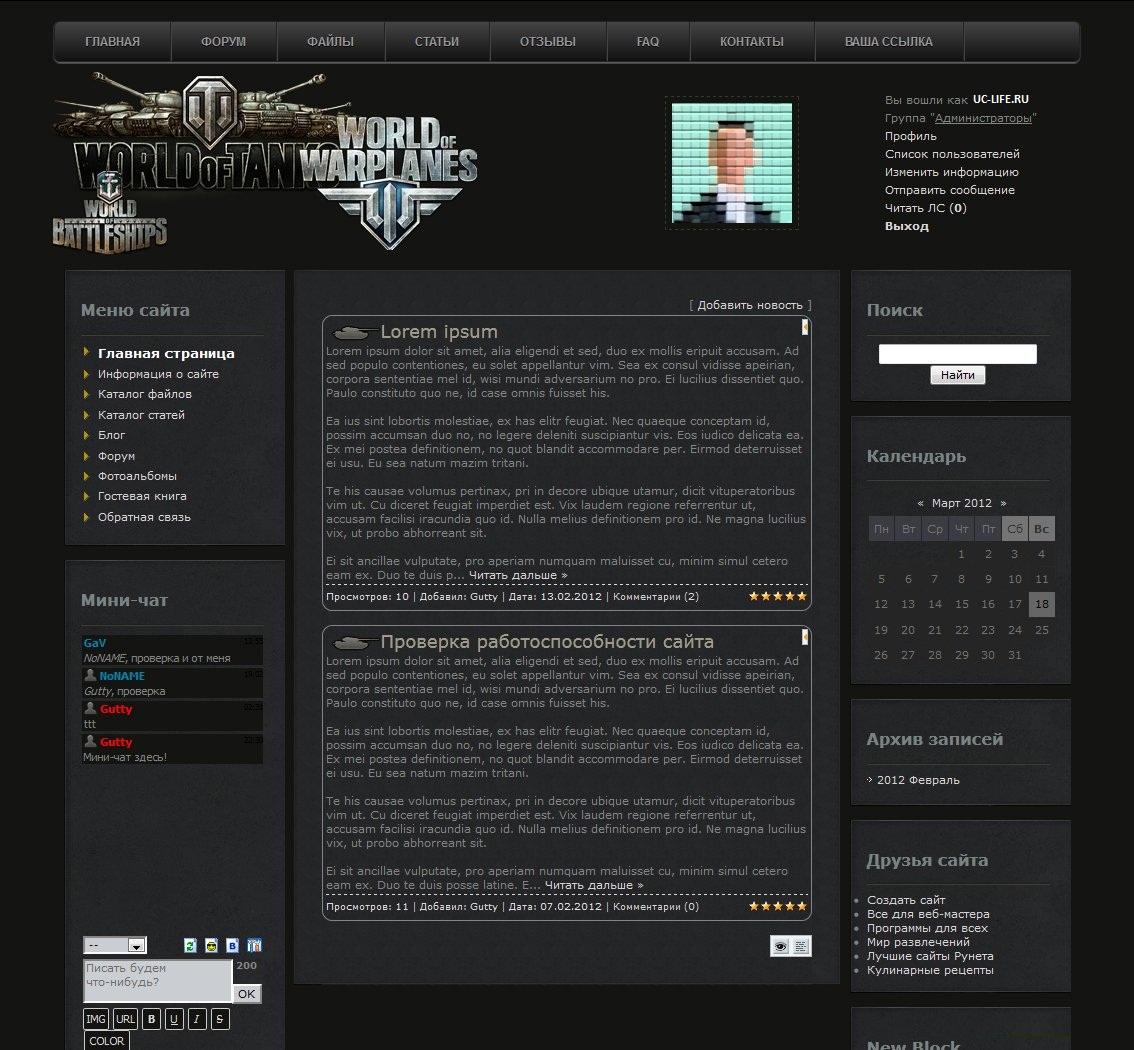Screen dimensions: 1134x1050
Task: Open Обратная связь in site menu
Action: click(145, 517)
